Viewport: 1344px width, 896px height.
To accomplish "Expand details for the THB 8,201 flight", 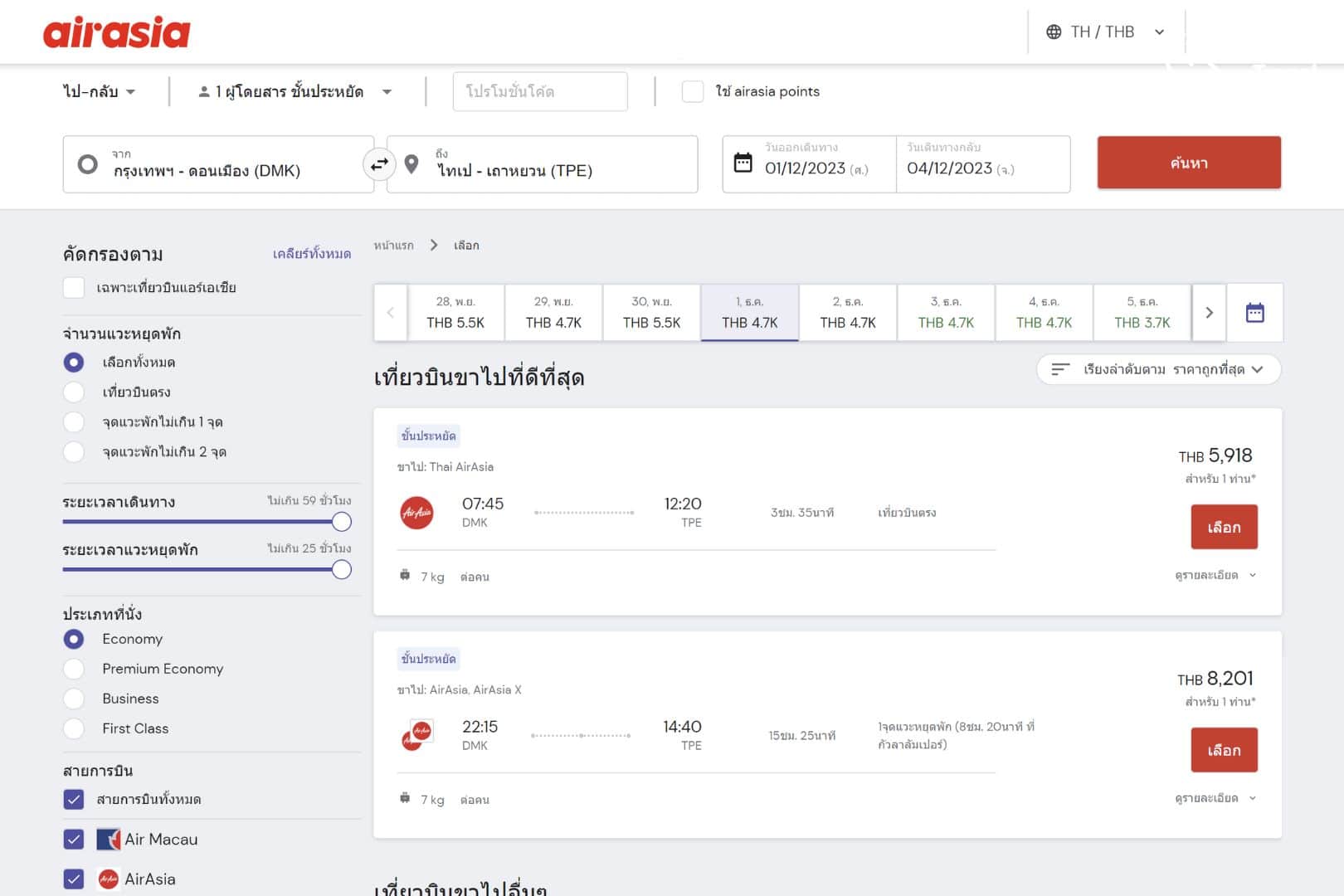I will click(x=1215, y=798).
